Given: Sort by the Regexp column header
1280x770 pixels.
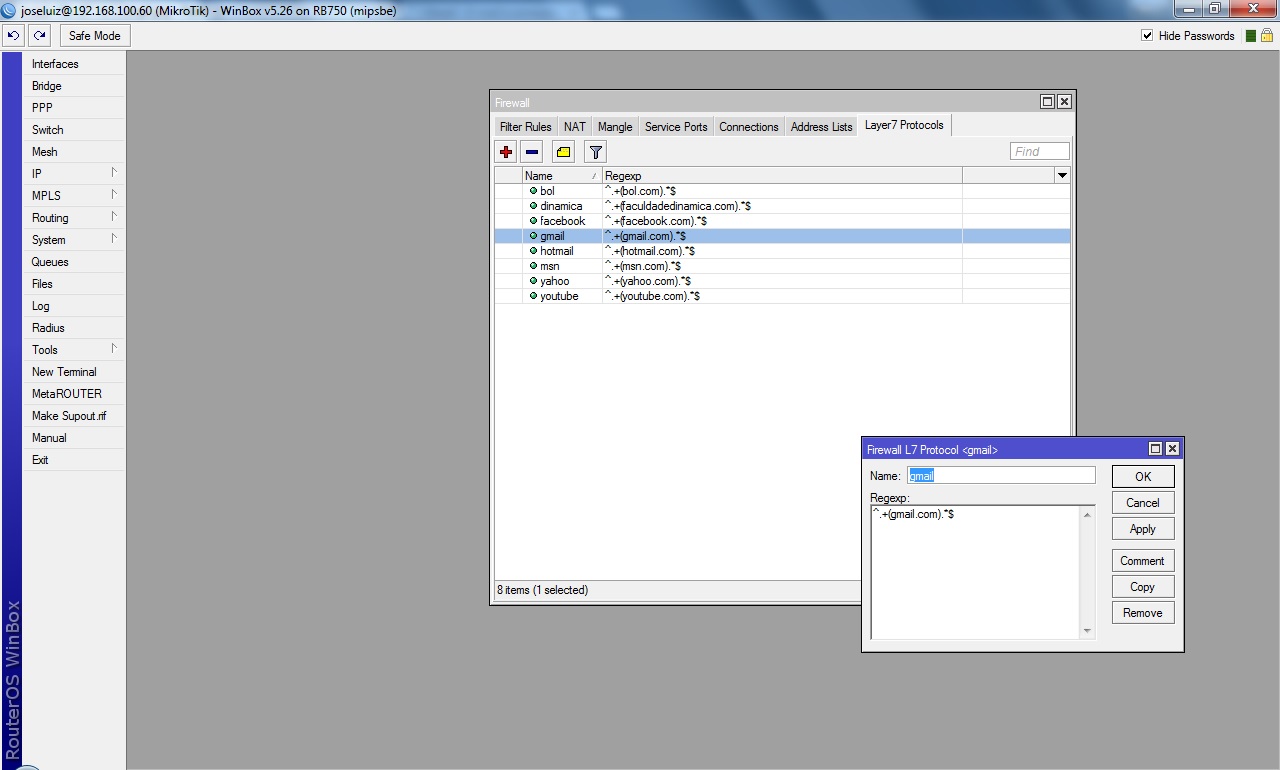Looking at the screenshot, I should point(782,175).
